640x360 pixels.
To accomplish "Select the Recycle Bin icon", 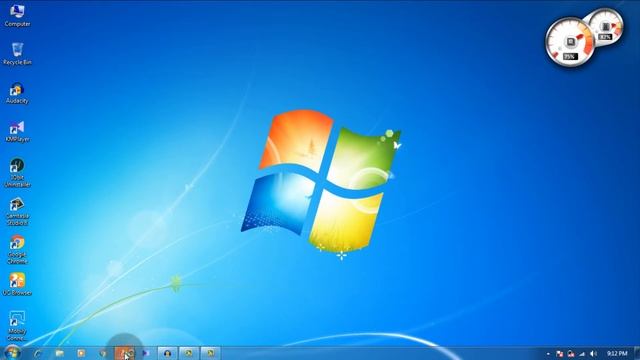I will coord(17,54).
